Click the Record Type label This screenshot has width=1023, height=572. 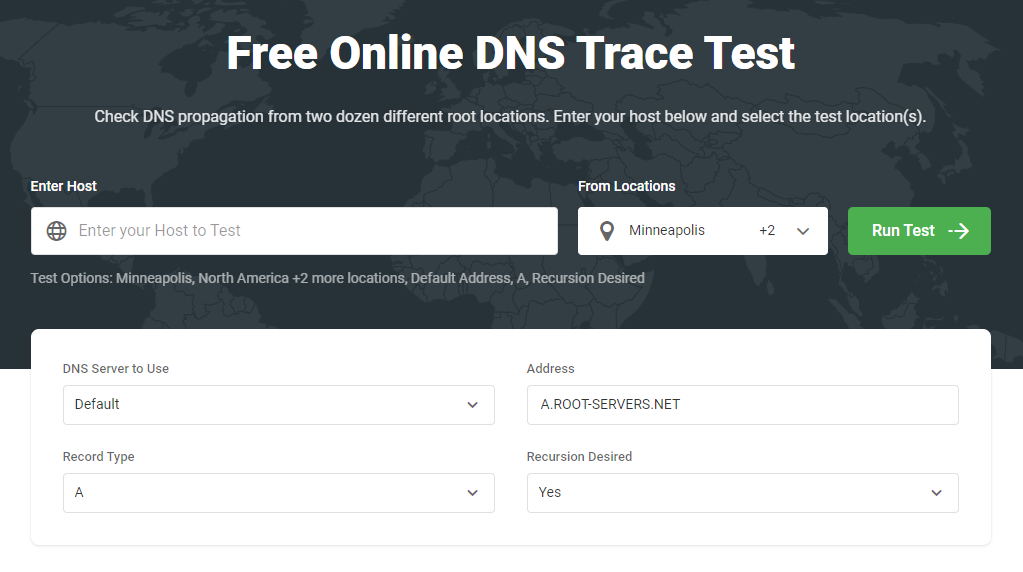coord(99,457)
